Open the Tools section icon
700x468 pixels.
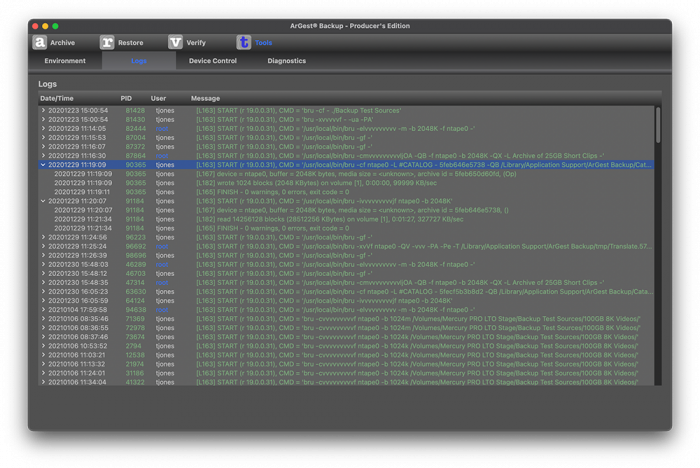point(244,42)
